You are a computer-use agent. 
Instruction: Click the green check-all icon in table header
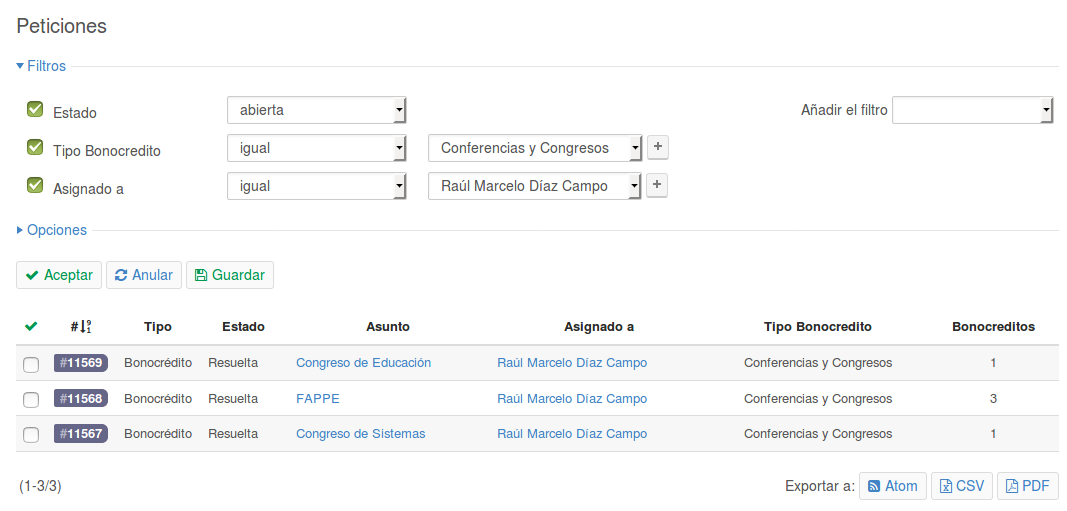31,327
